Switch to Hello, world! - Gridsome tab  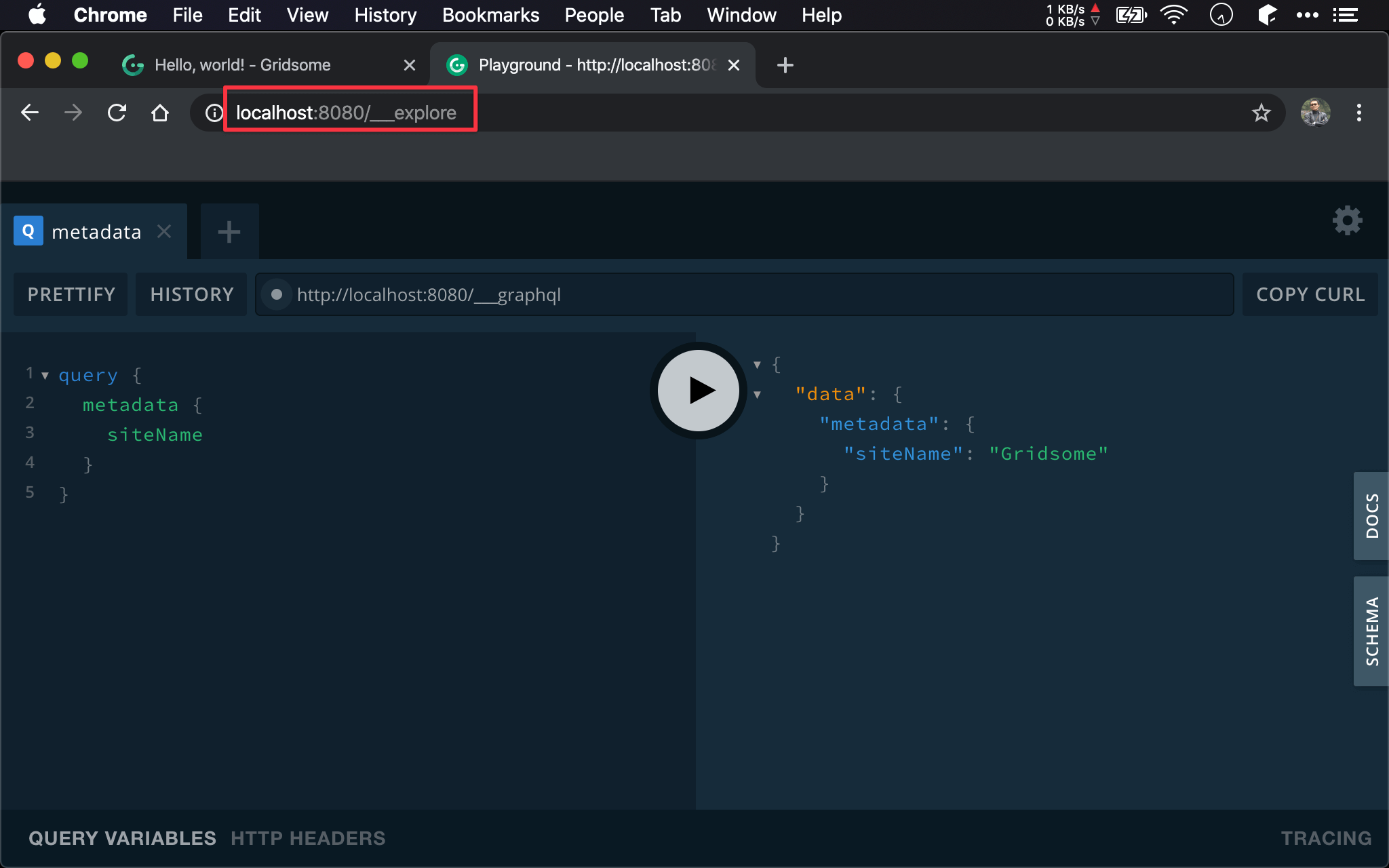tap(243, 65)
